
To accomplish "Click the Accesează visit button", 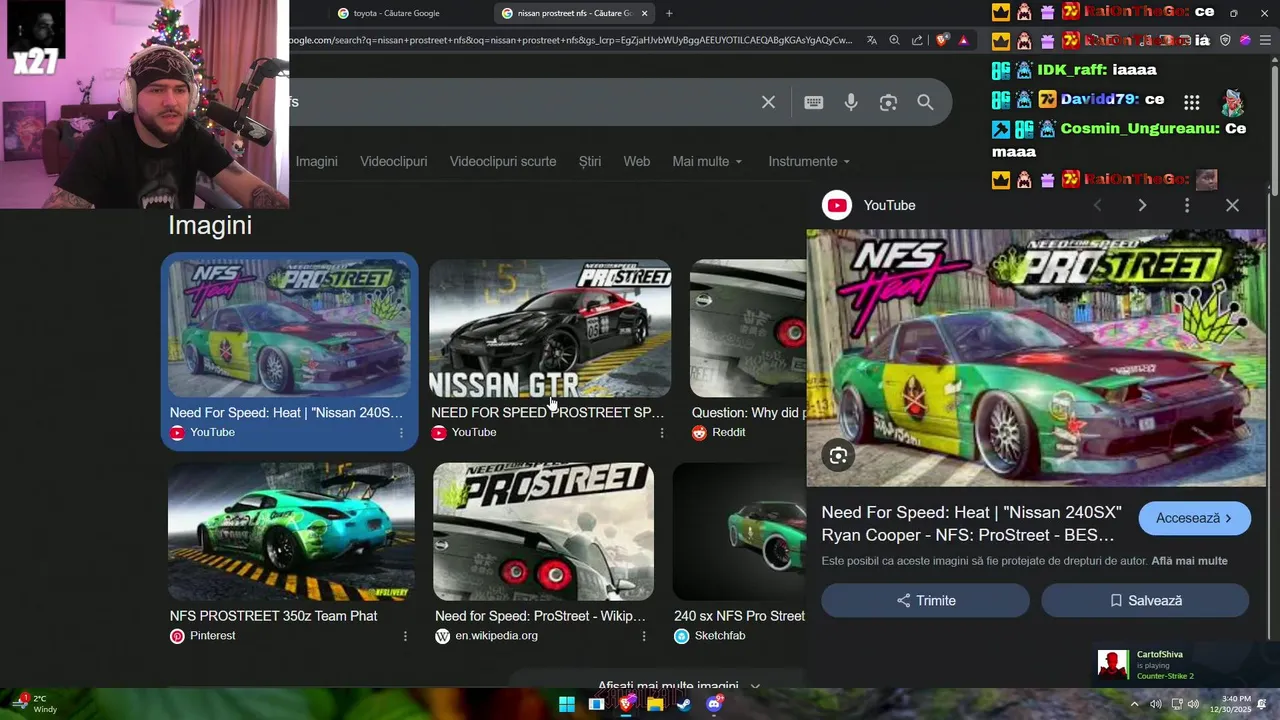I will (1194, 518).
